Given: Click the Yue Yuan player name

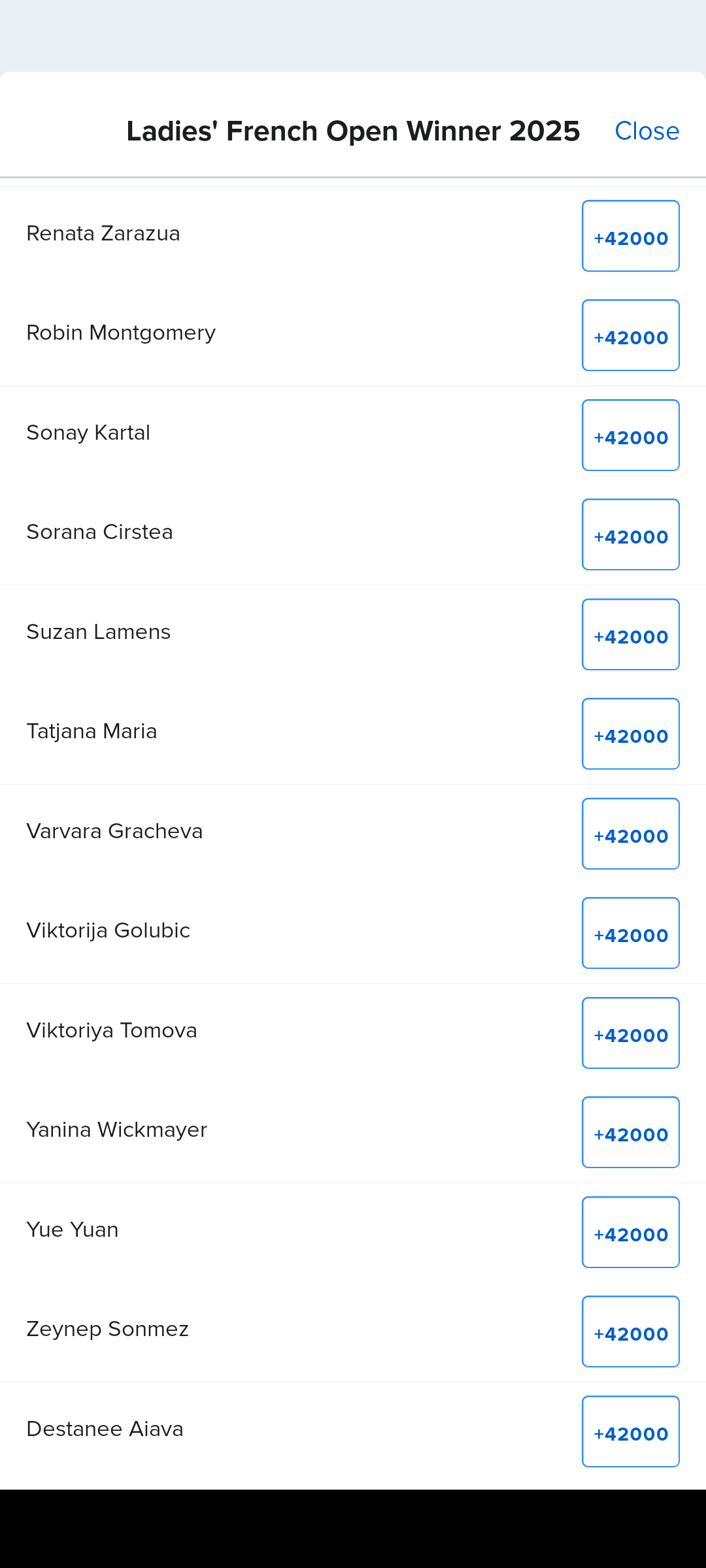Looking at the screenshot, I should pyautogui.click(x=73, y=1230).
